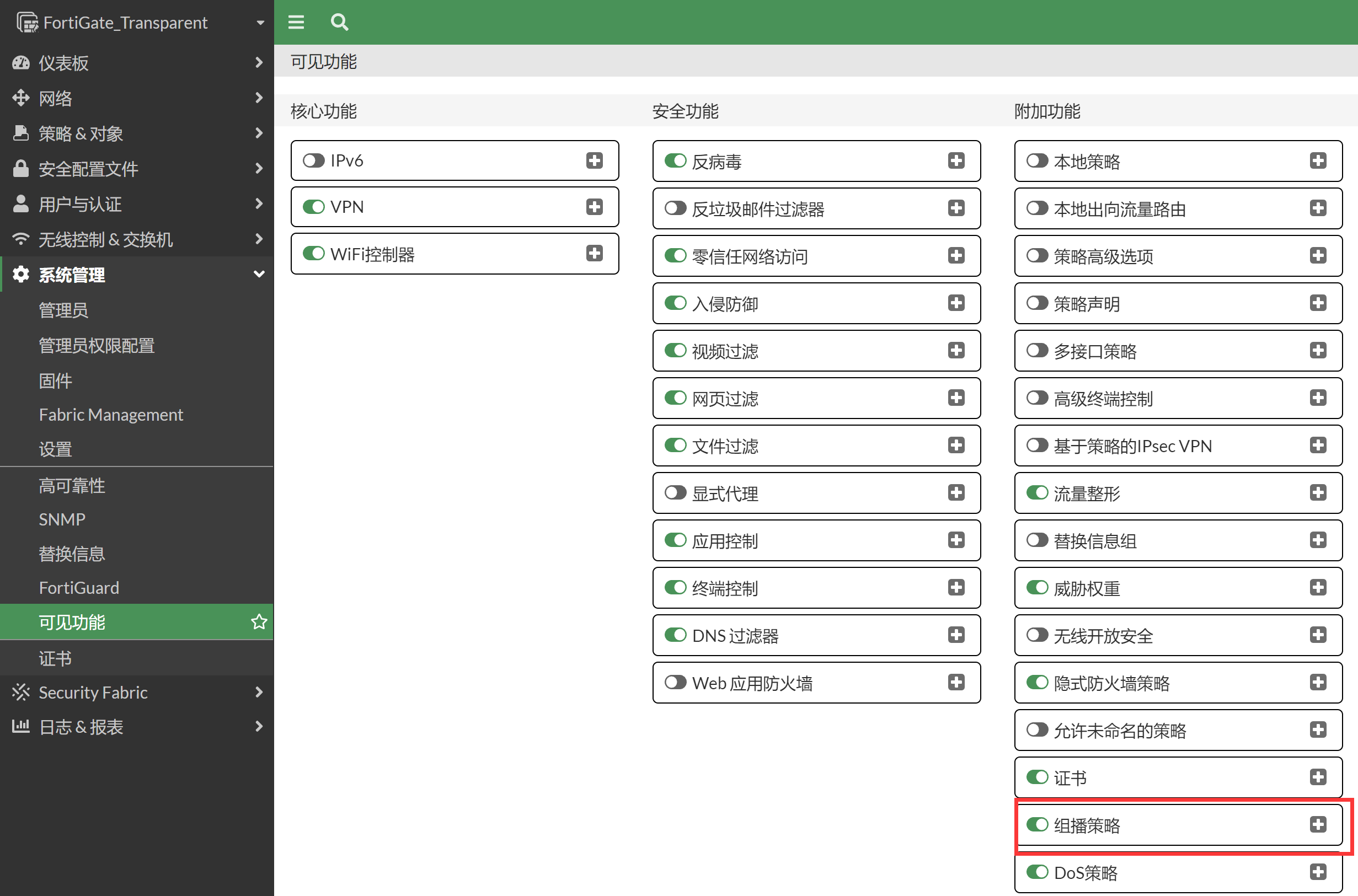Click the hamburger menu icon in header
This screenshot has width=1358, height=896.
coord(296,22)
